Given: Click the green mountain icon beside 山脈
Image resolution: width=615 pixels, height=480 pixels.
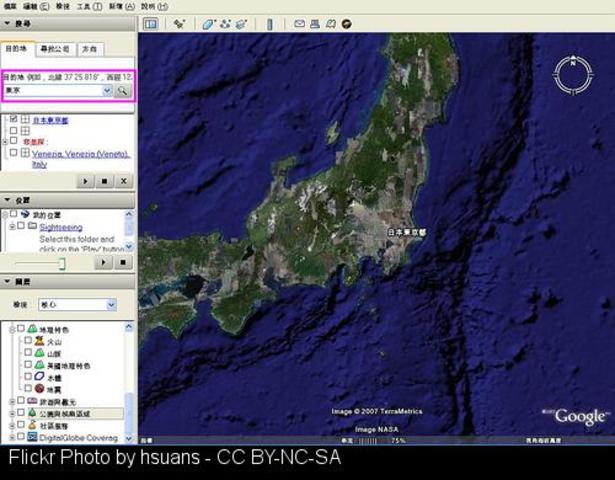Looking at the screenshot, I should [x=39, y=353].
